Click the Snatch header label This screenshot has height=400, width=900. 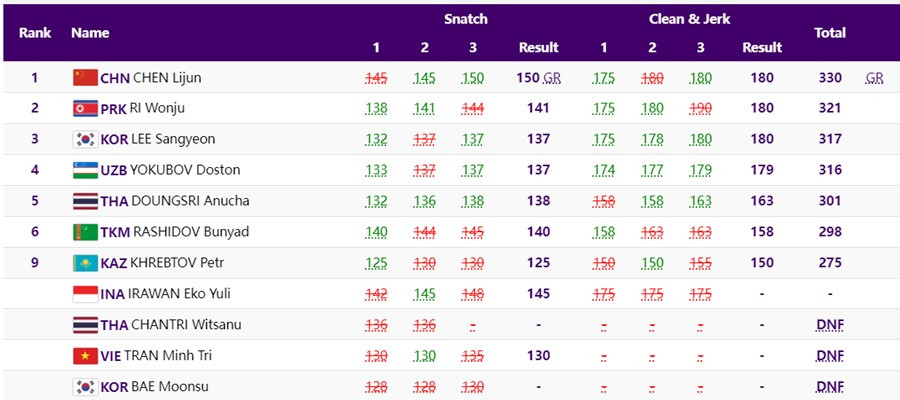tap(466, 19)
